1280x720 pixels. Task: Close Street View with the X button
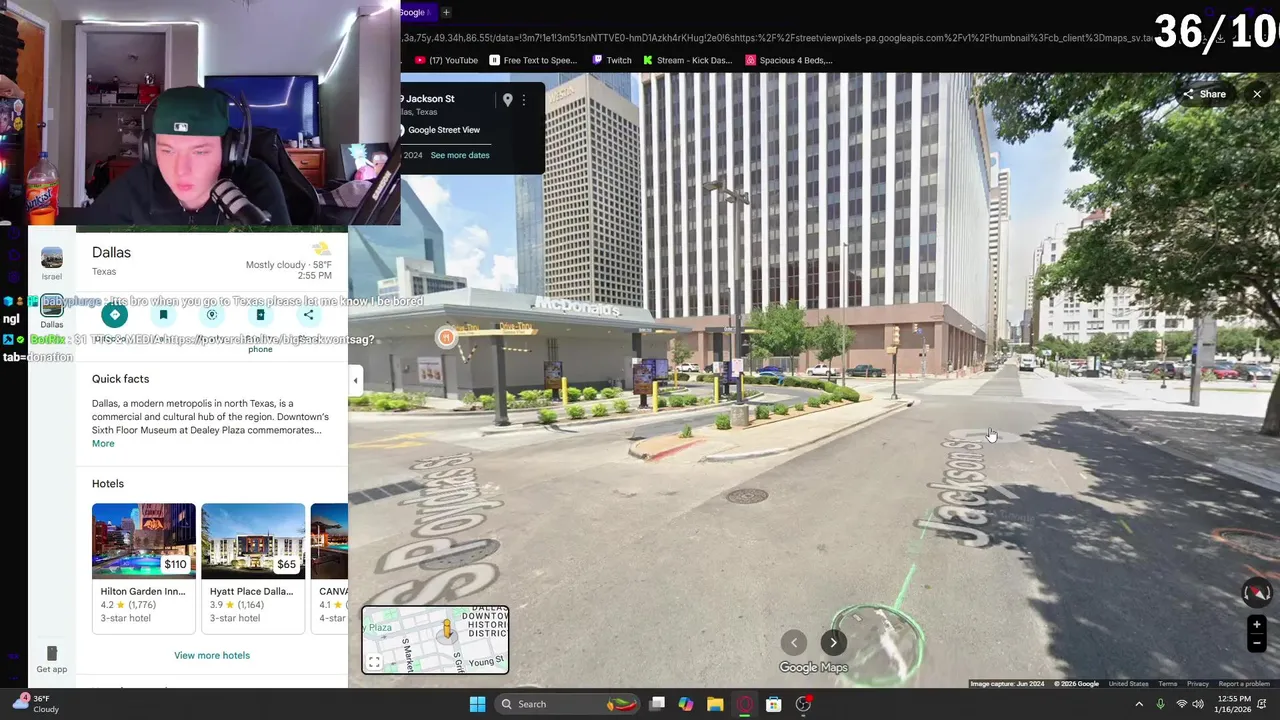(1257, 94)
